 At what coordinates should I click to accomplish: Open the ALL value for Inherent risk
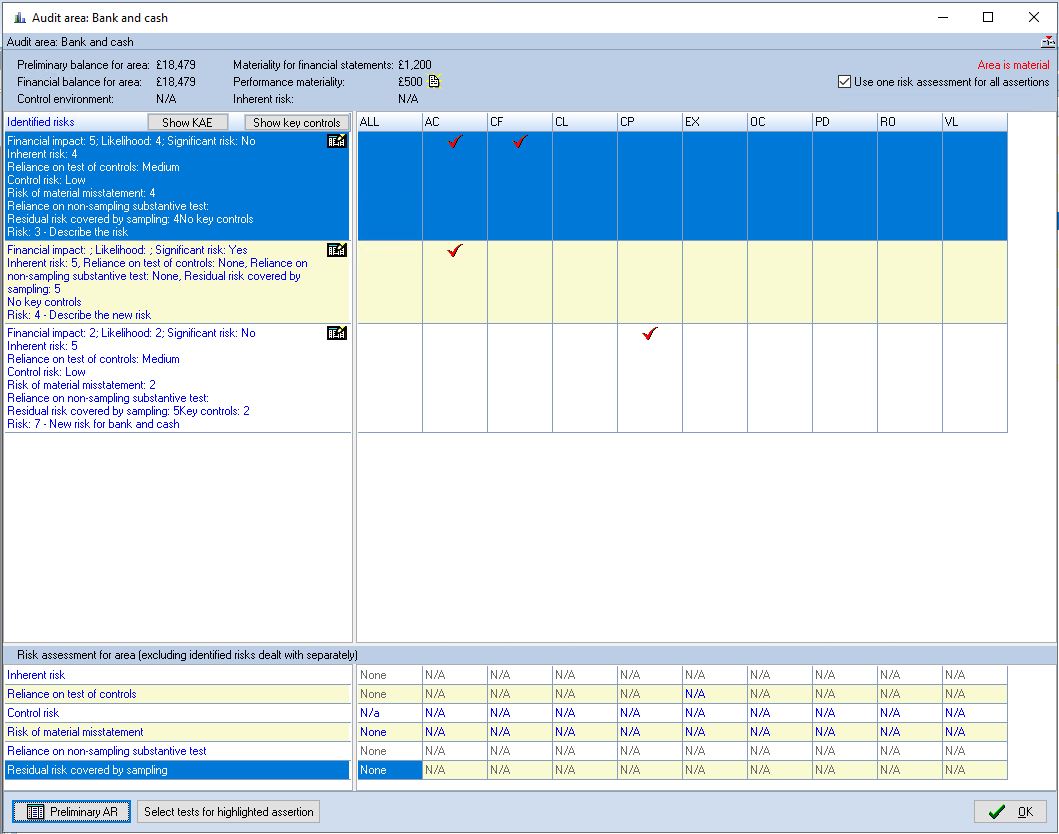tap(390, 675)
